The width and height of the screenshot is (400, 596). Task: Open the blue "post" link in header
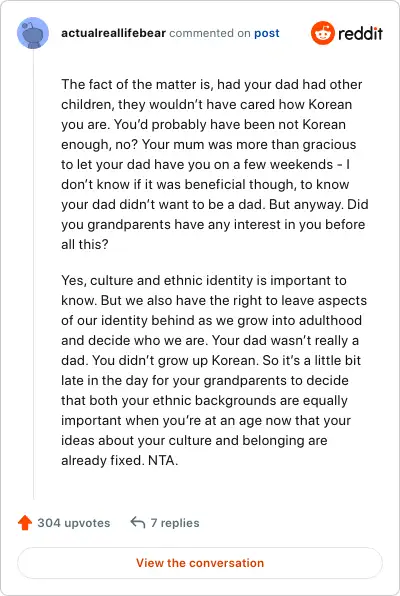(267, 33)
